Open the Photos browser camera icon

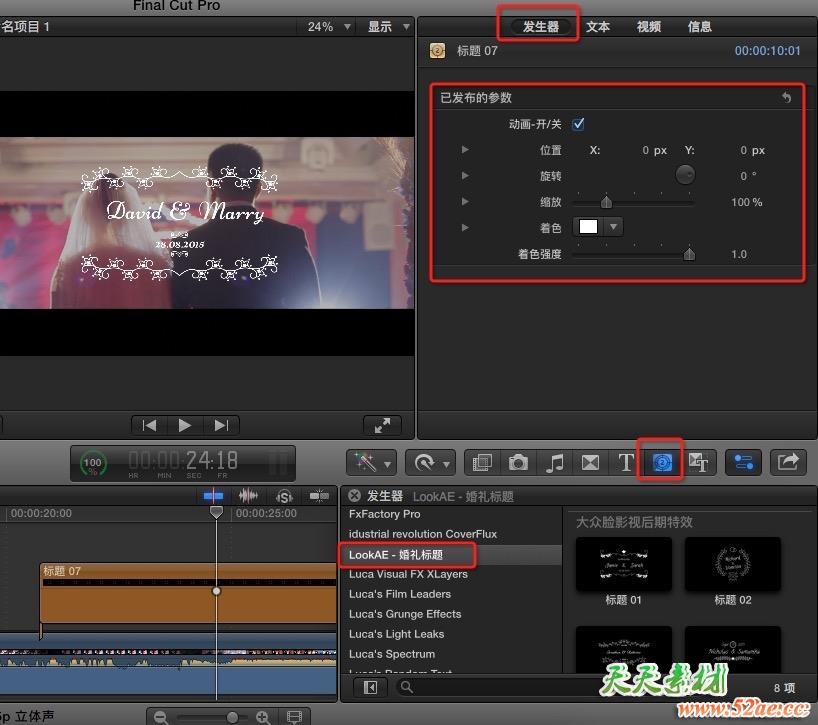pos(518,462)
